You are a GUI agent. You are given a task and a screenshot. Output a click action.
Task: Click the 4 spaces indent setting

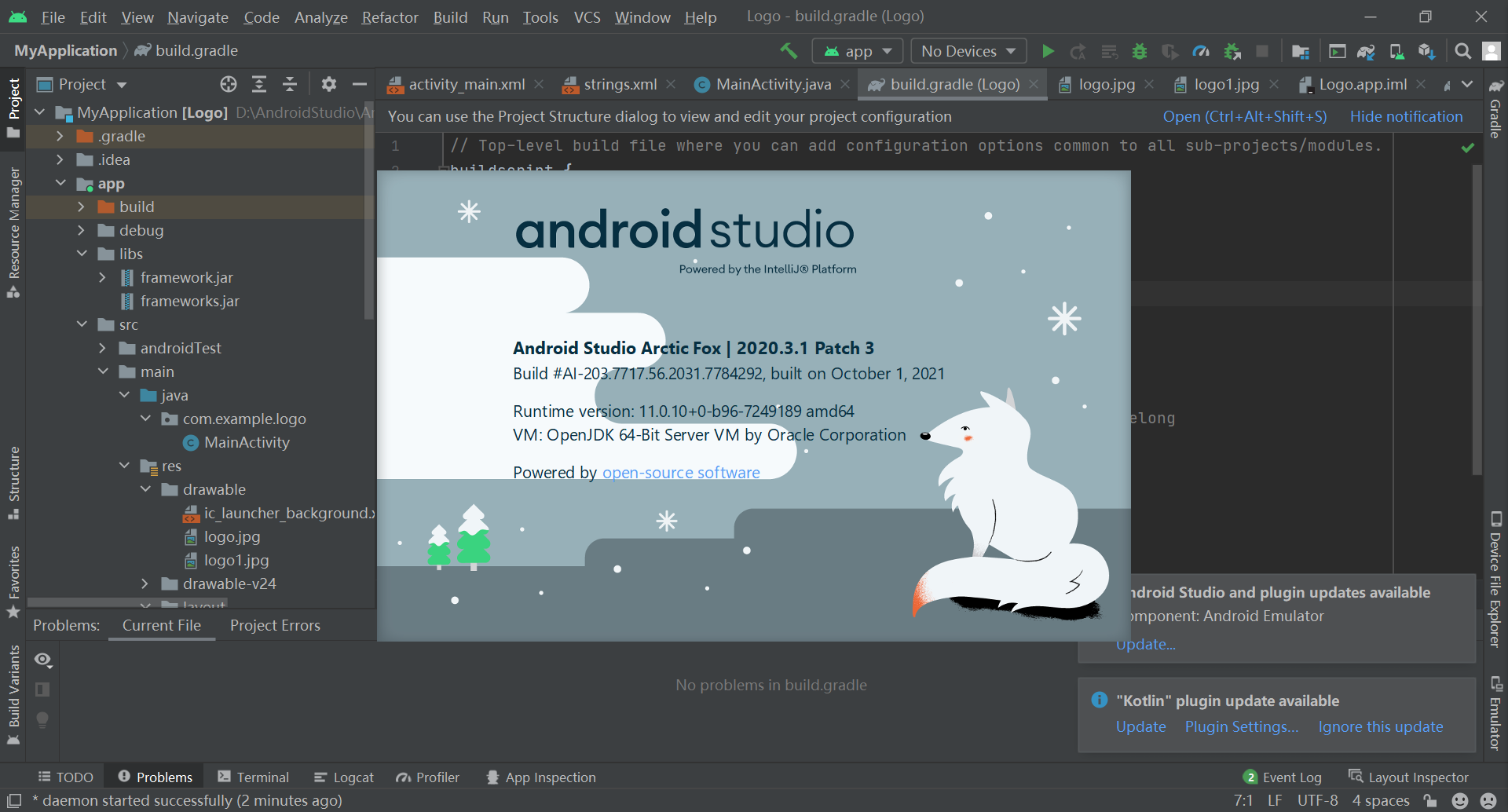[1380, 800]
